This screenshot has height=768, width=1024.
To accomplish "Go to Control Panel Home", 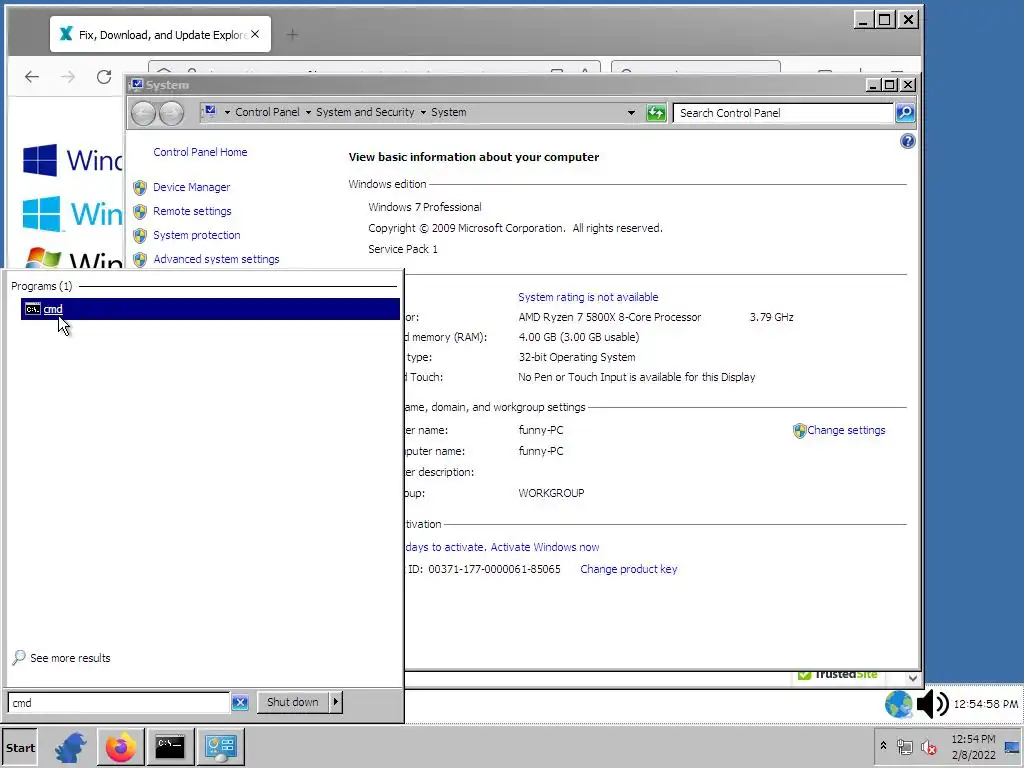I will point(200,152).
